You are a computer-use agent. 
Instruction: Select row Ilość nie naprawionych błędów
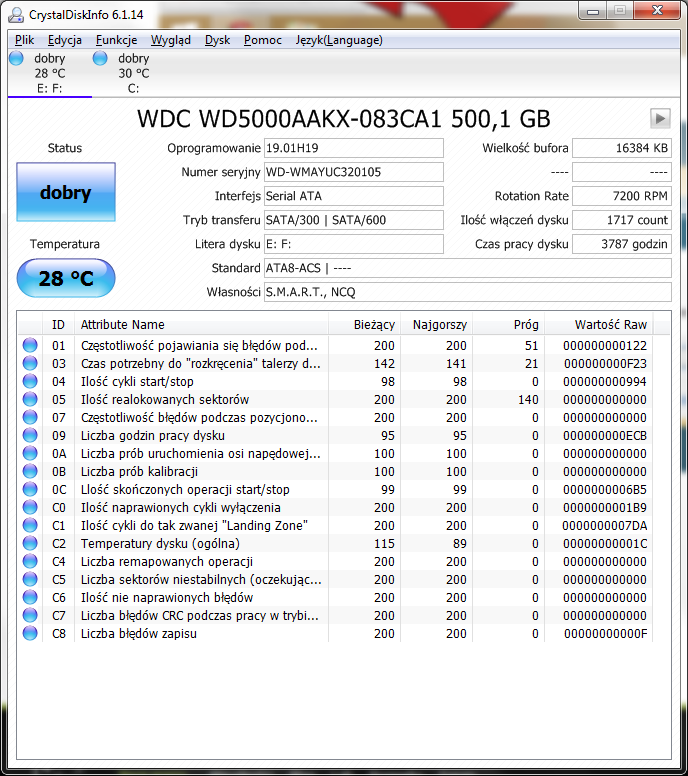click(x=336, y=597)
